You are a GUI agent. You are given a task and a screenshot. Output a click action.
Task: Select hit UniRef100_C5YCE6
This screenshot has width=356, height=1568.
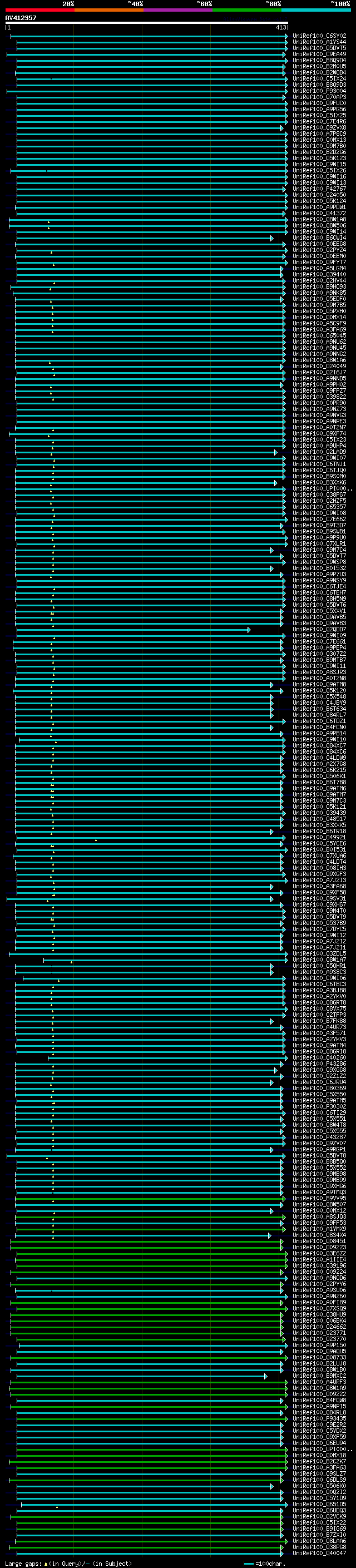tap(319, 844)
